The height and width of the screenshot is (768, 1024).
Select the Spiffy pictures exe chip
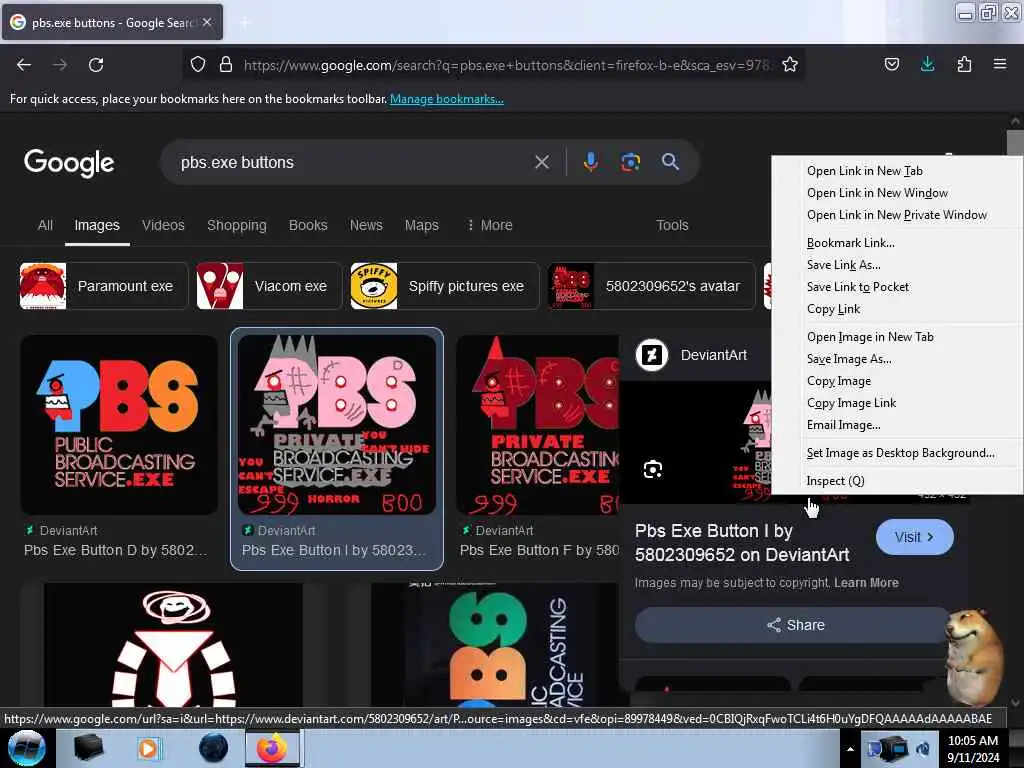[x=445, y=286]
